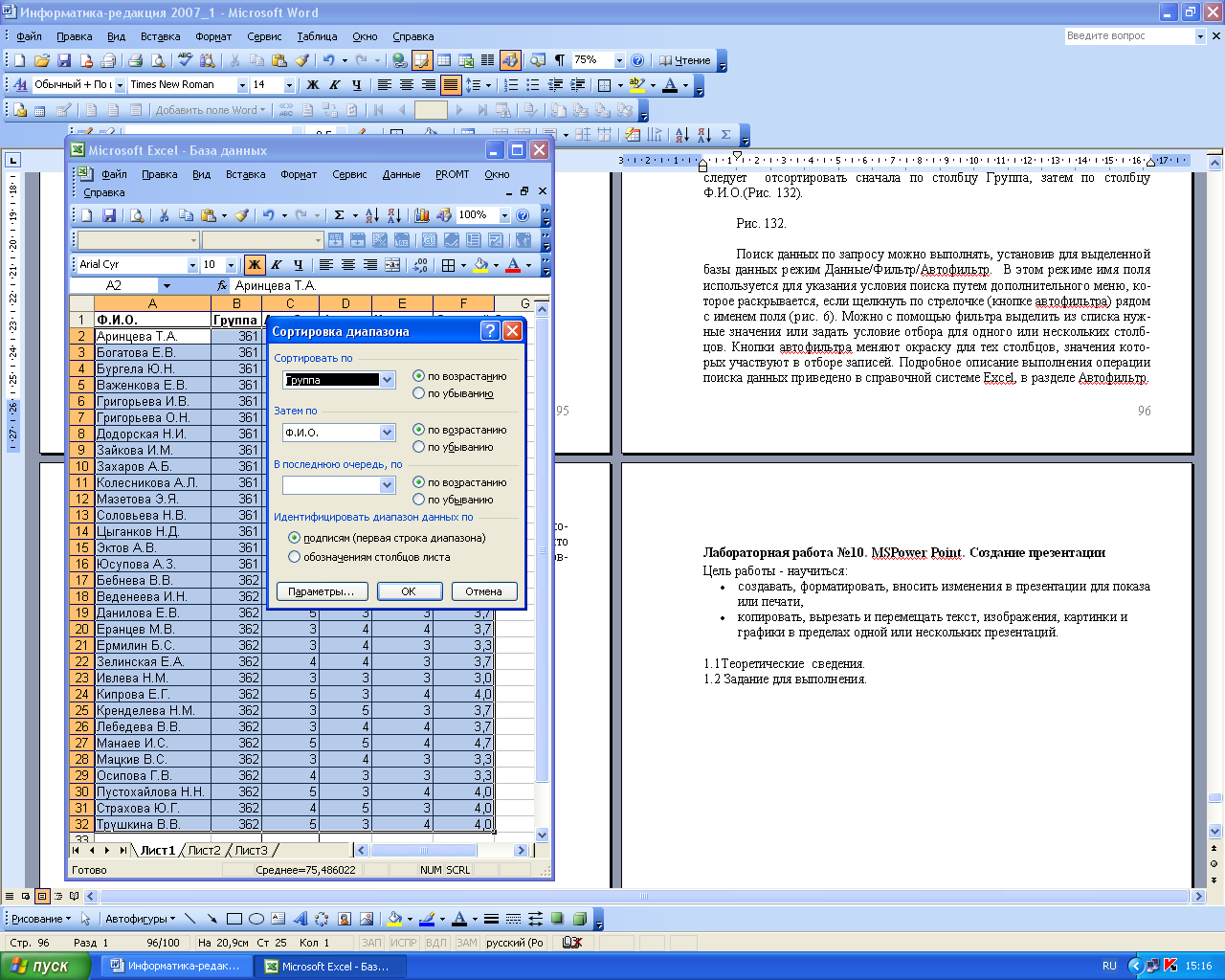The image size is (1225, 980).
Task: Click Word 'Введите вопрос' help field
Action: (x=1129, y=35)
